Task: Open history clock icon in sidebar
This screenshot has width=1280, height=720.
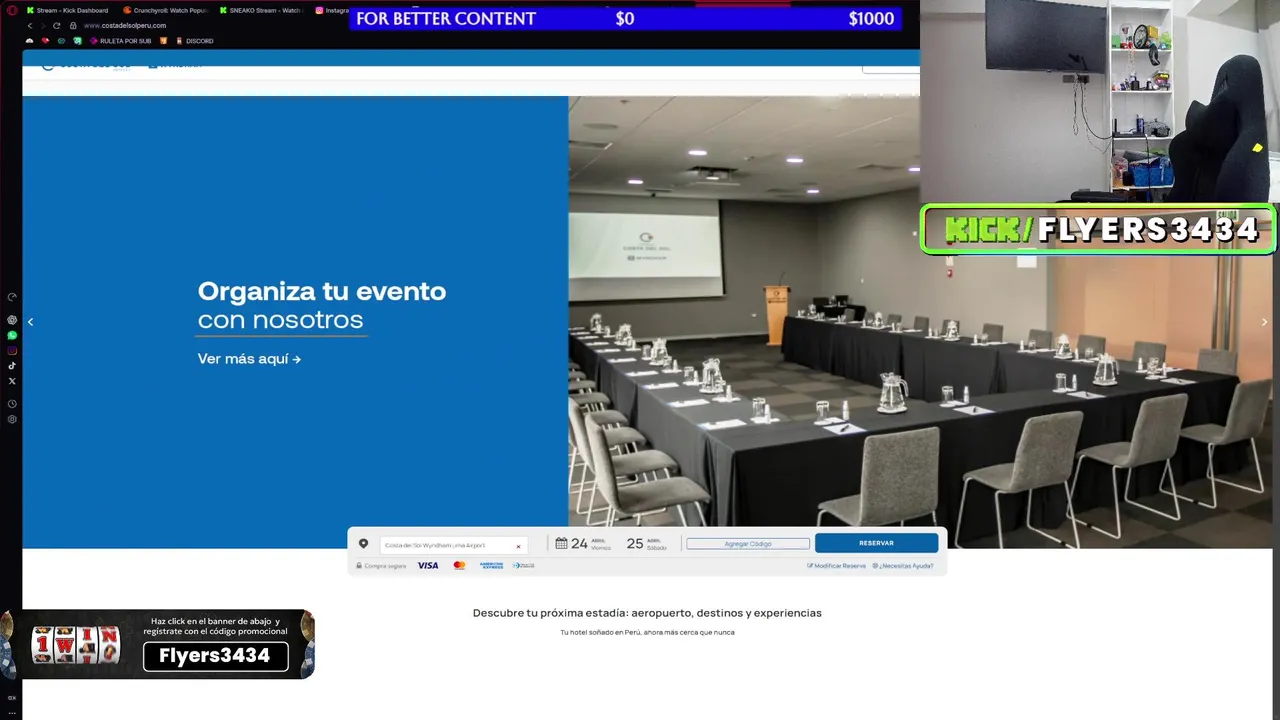Action: click(12, 404)
